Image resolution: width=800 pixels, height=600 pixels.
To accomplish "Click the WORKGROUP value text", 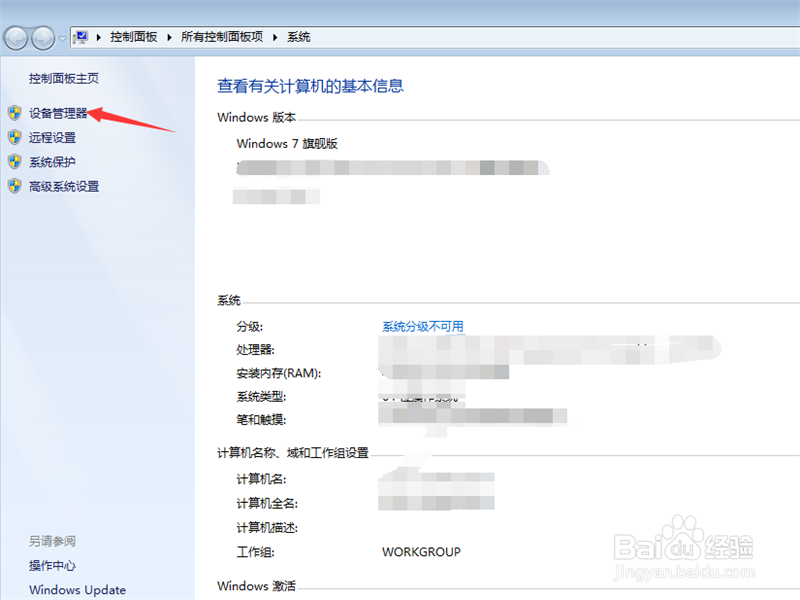I will (421, 552).
